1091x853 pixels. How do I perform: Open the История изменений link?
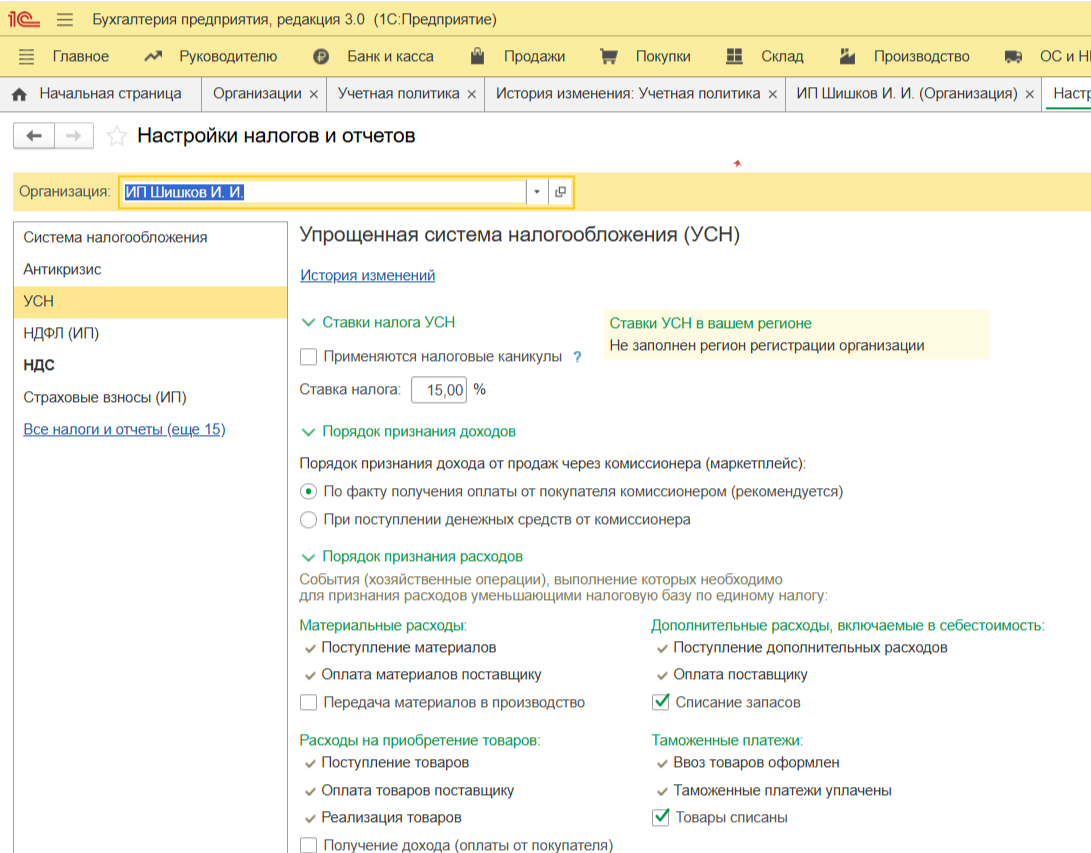(367, 276)
